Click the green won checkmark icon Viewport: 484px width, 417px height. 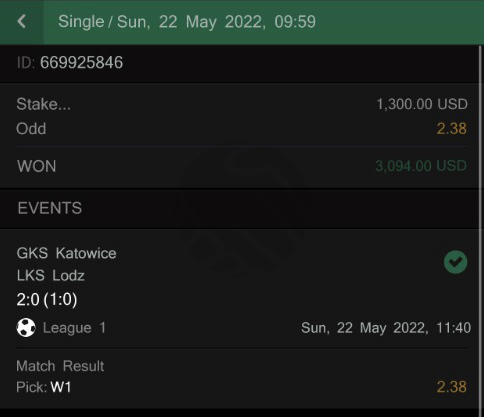coord(455,262)
